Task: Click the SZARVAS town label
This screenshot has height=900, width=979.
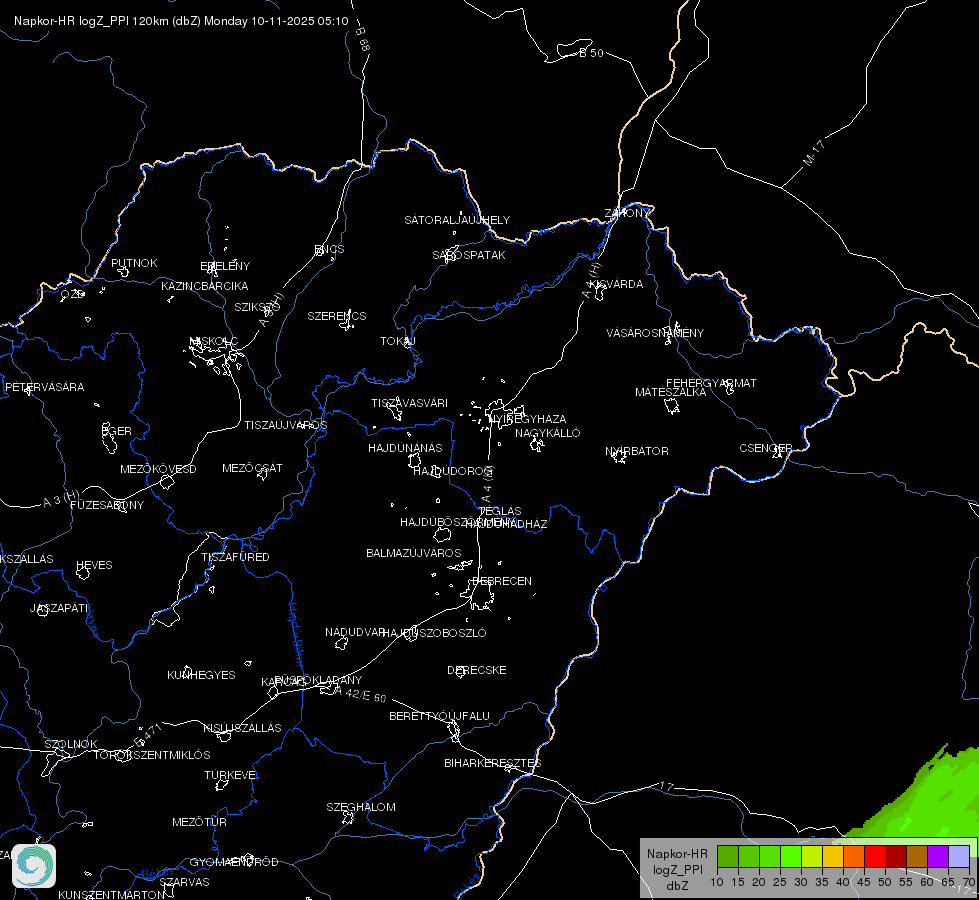Action: click(x=184, y=882)
